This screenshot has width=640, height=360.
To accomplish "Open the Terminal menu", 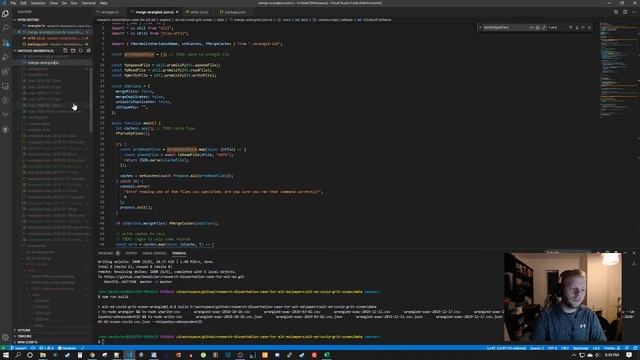I will (x=89, y=3).
